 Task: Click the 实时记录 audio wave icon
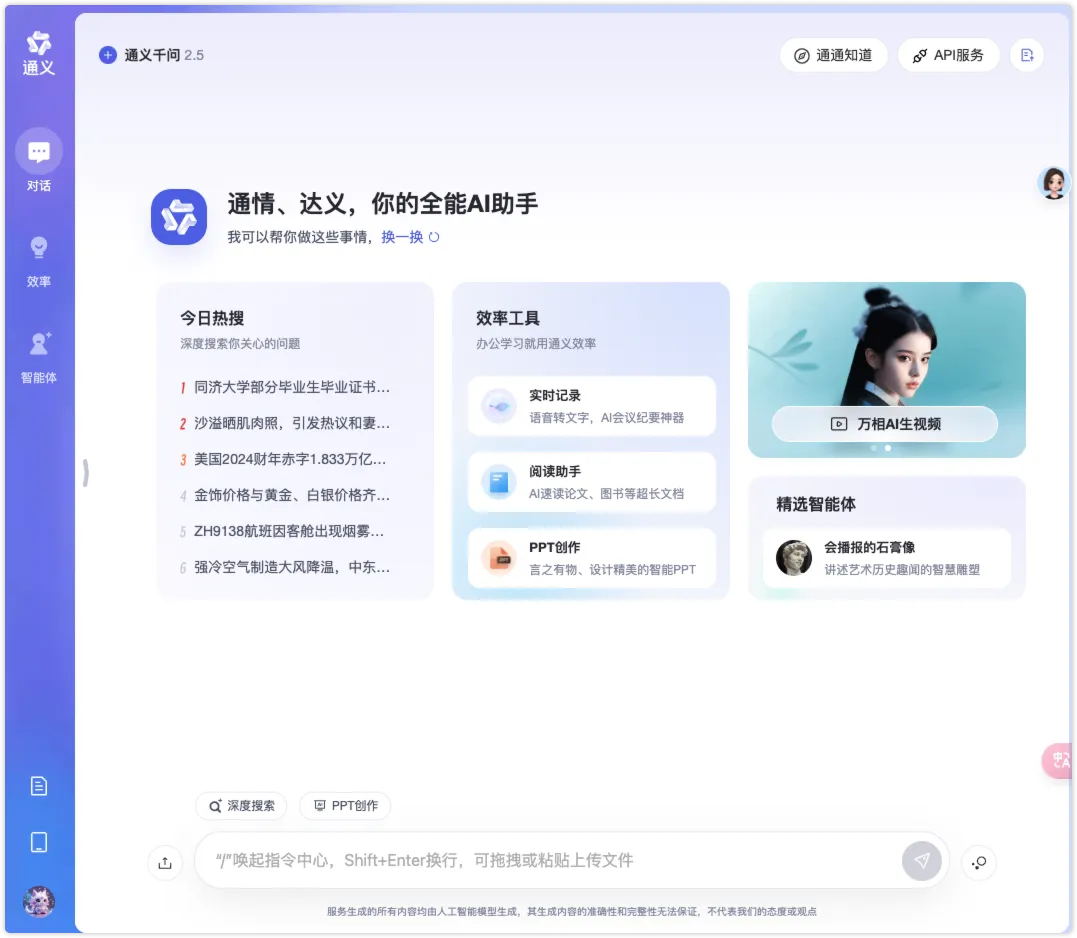(499, 407)
